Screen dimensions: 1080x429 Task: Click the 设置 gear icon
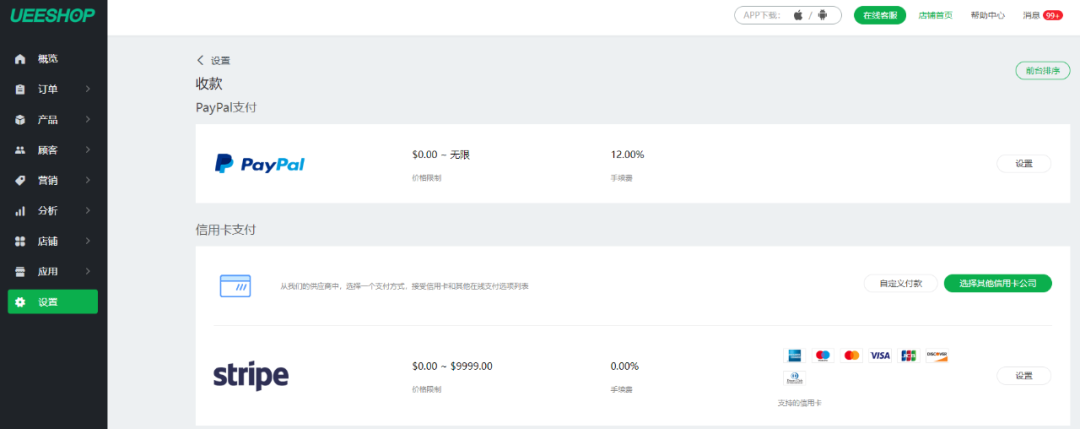click(x=20, y=302)
